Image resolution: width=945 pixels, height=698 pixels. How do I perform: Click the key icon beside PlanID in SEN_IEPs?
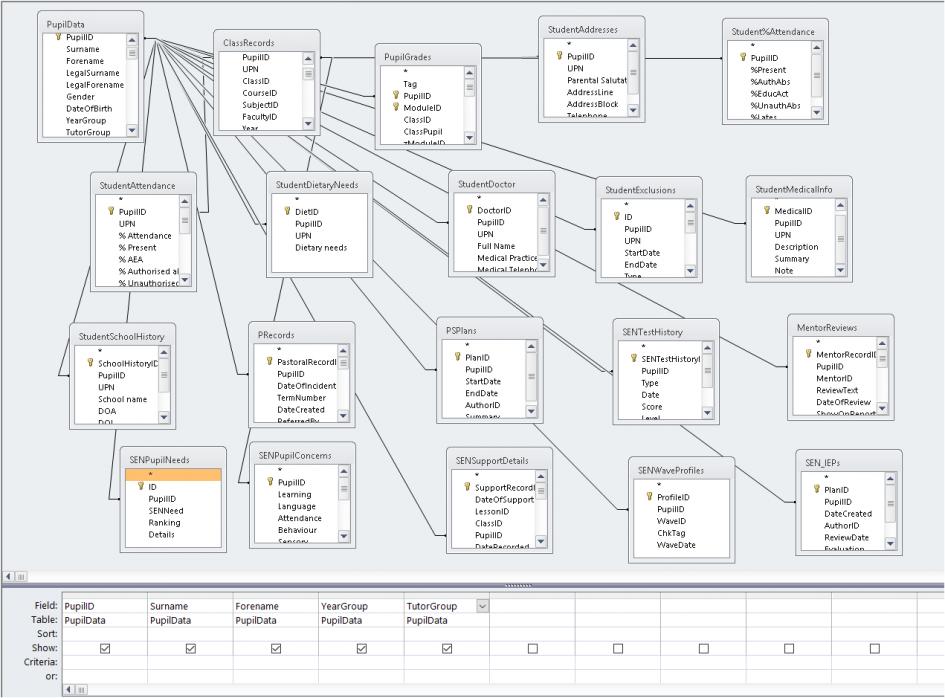point(817,489)
